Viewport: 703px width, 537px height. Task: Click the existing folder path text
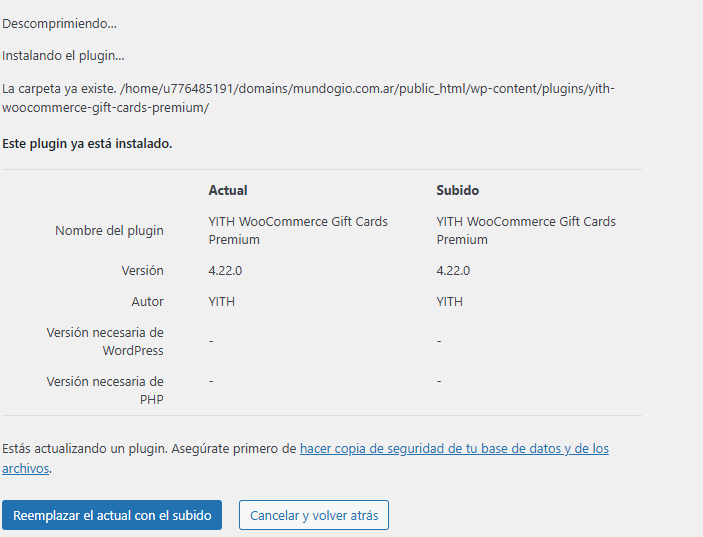pos(308,98)
